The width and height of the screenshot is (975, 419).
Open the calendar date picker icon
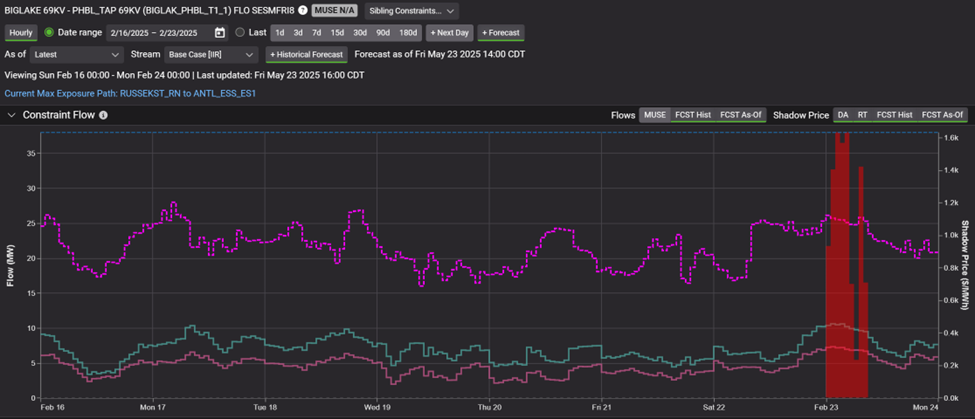pyautogui.click(x=220, y=33)
